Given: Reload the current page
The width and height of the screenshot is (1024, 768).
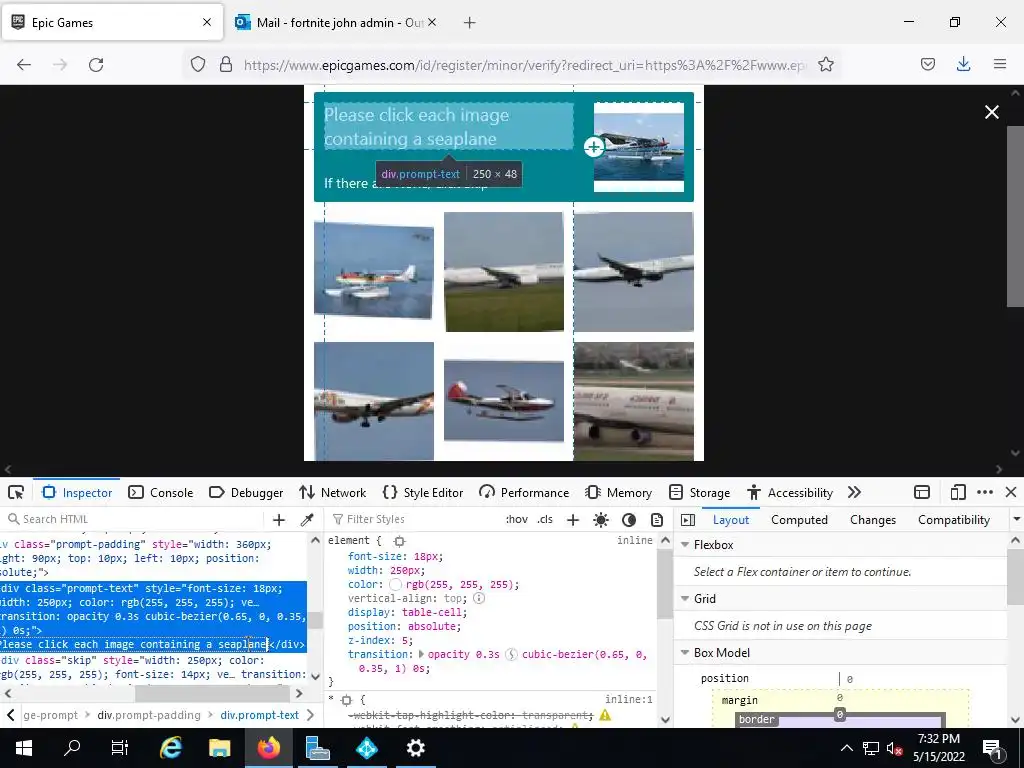Looking at the screenshot, I should pyautogui.click(x=96, y=65).
